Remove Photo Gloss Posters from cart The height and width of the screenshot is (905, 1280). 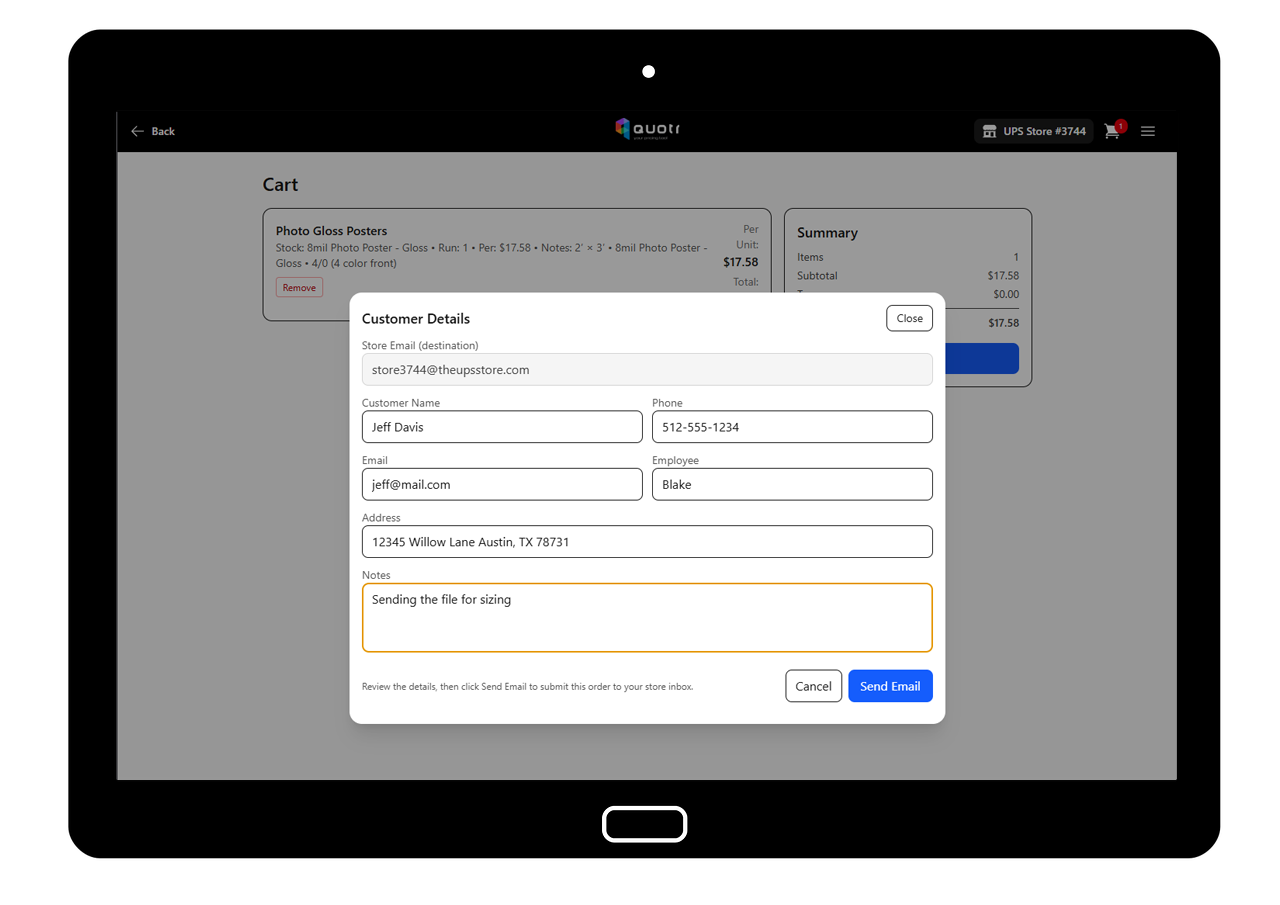(299, 288)
